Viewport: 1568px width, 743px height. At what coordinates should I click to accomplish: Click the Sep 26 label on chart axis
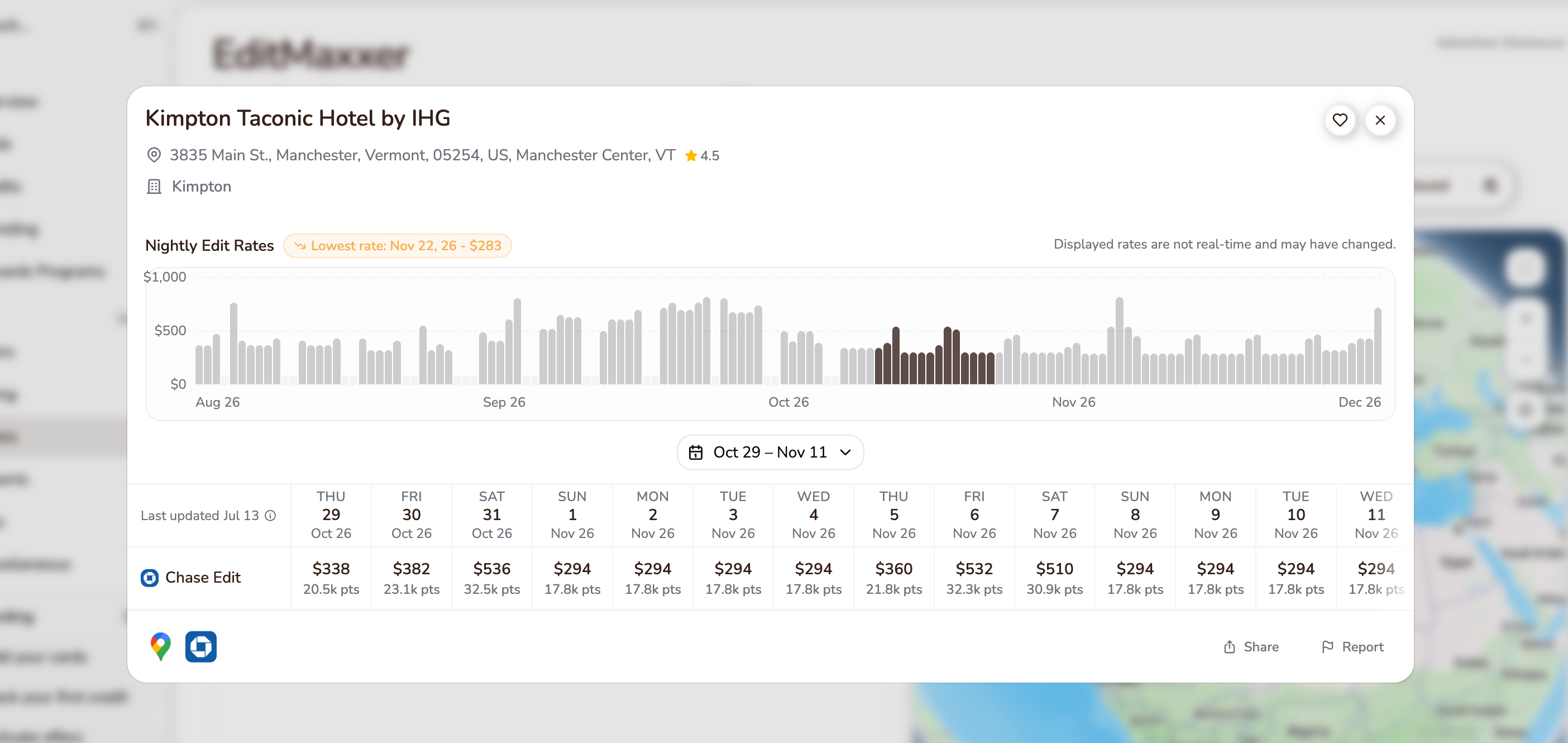pyautogui.click(x=504, y=402)
